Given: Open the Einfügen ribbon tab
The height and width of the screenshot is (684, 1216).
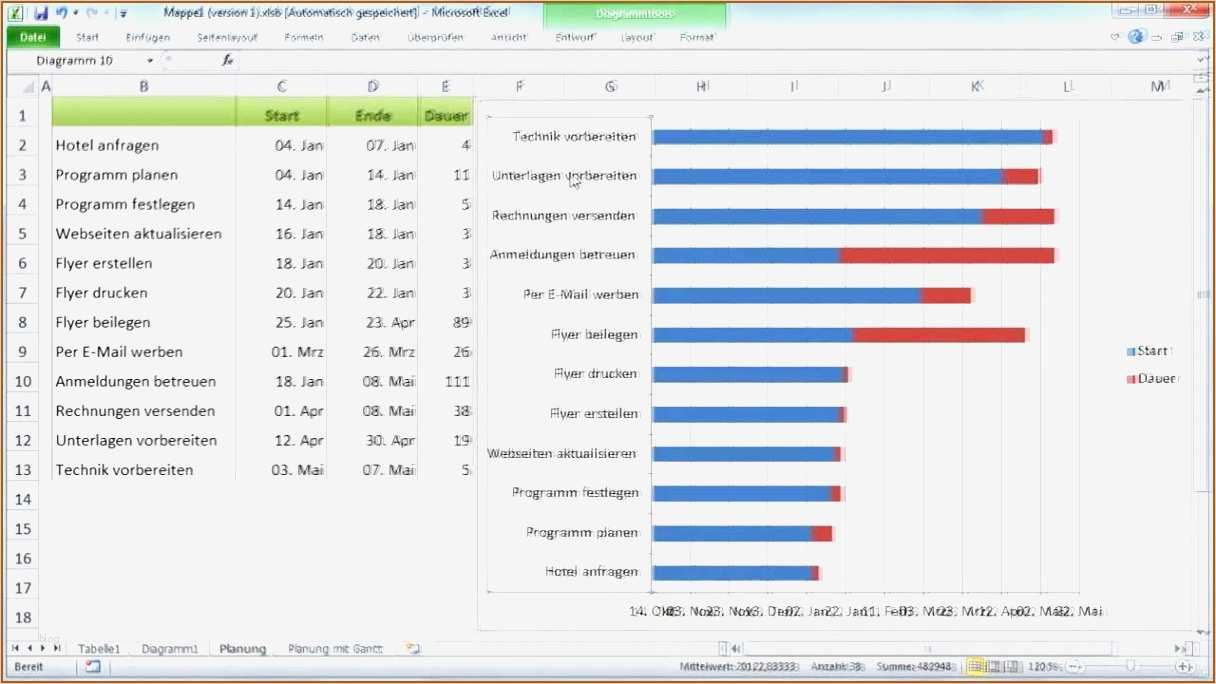Looking at the screenshot, I should coord(147,36).
